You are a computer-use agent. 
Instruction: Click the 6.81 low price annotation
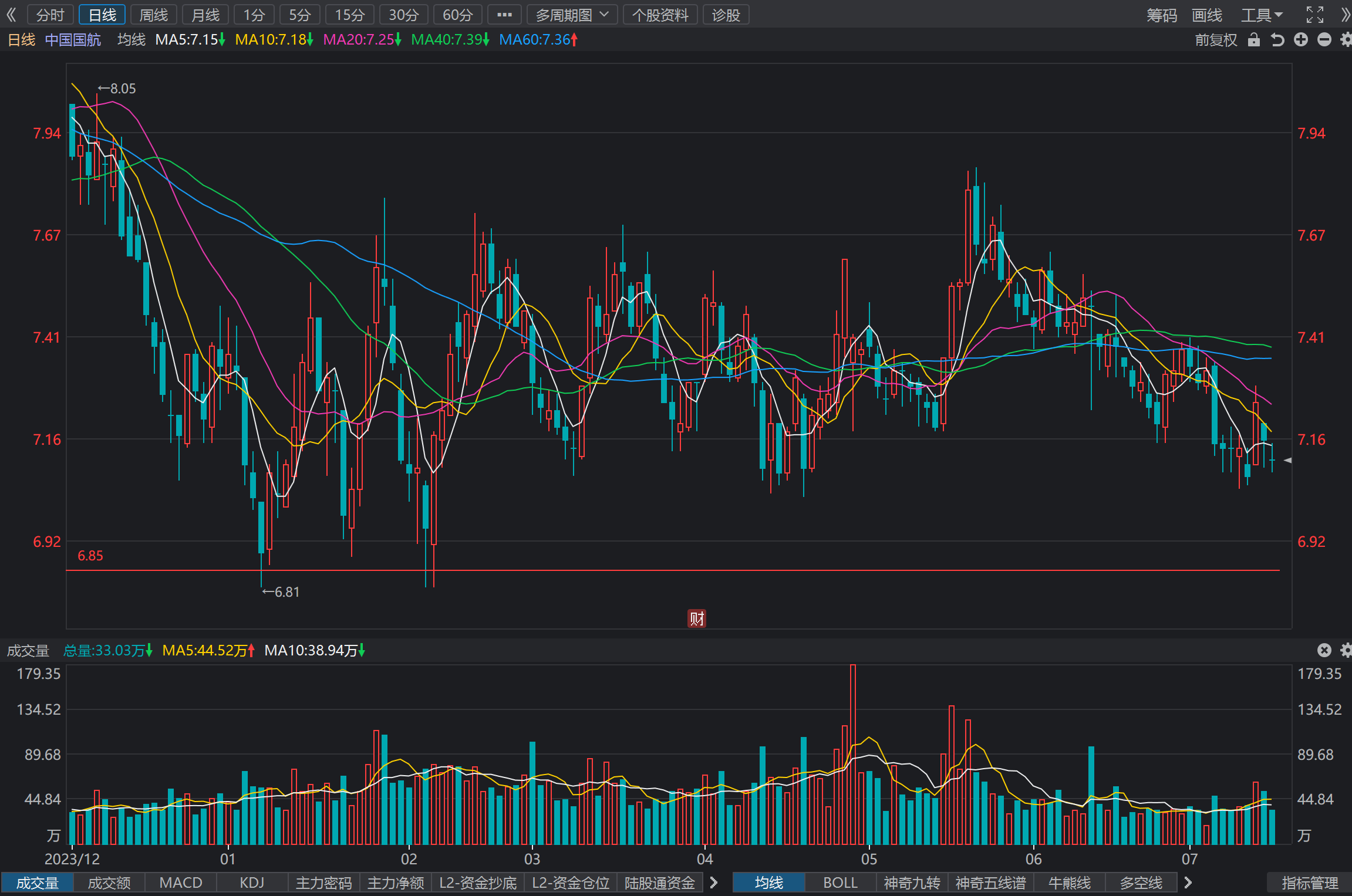[x=281, y=592]
